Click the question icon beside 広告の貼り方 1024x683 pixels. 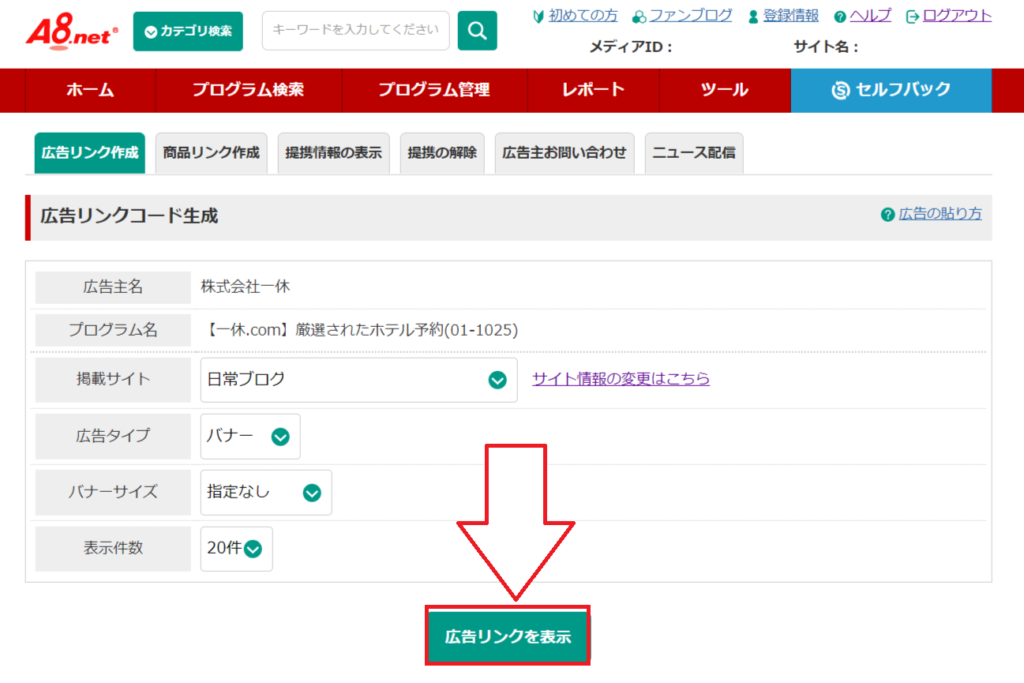click(x=888, y=214)
